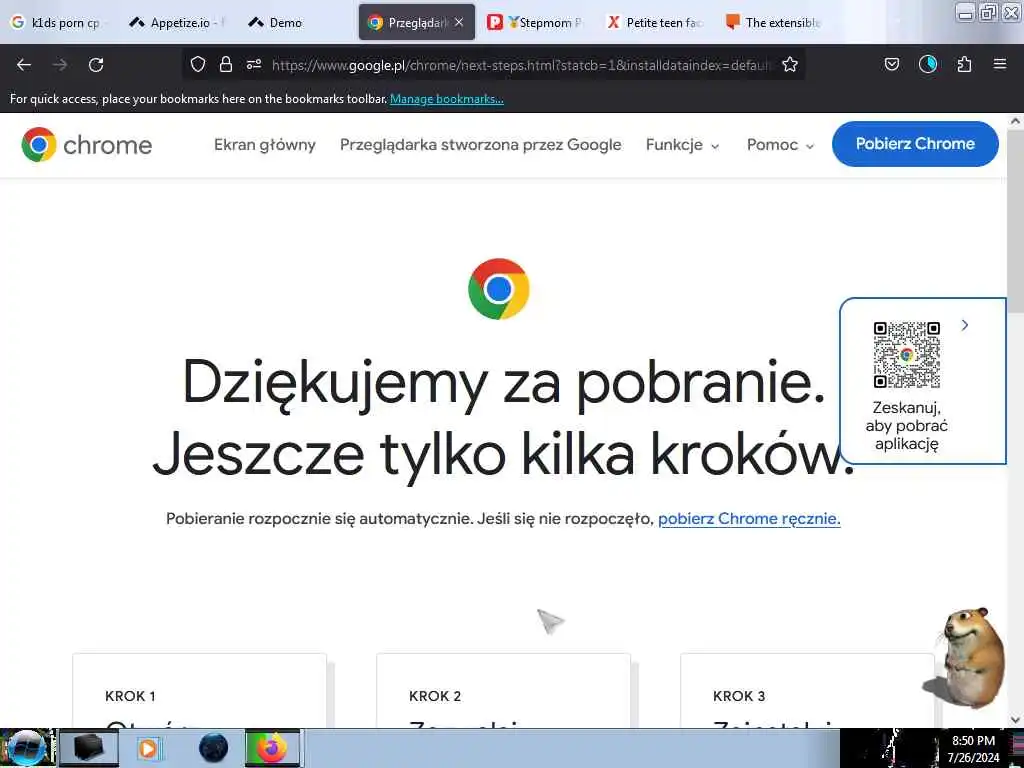Click the KROK 2 card

[x=504, y=690]
